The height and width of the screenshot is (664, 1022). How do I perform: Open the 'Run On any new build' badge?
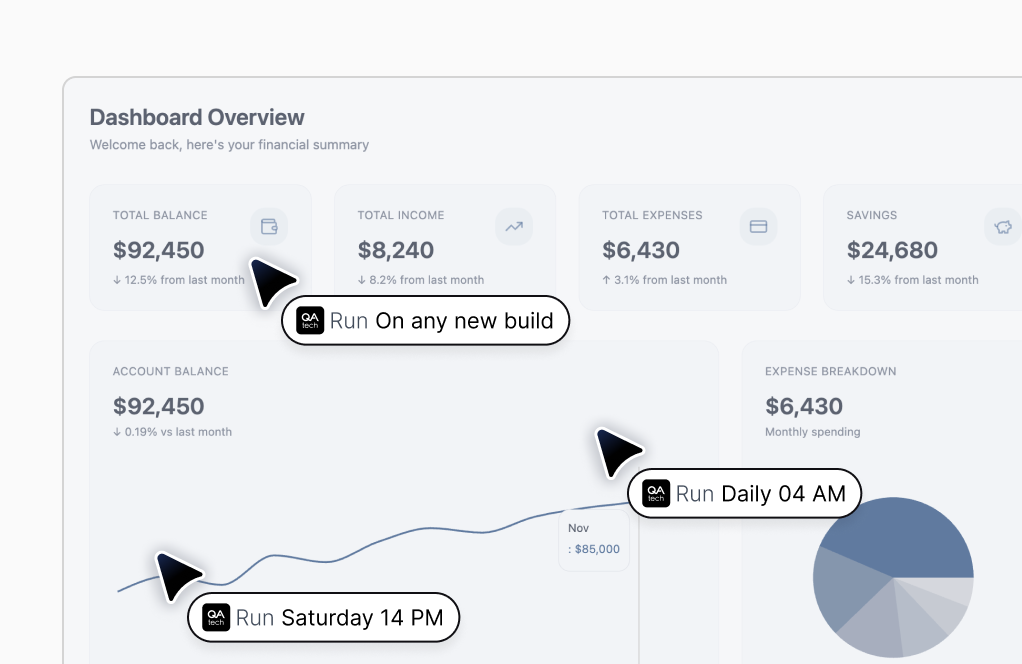point(425,320)
